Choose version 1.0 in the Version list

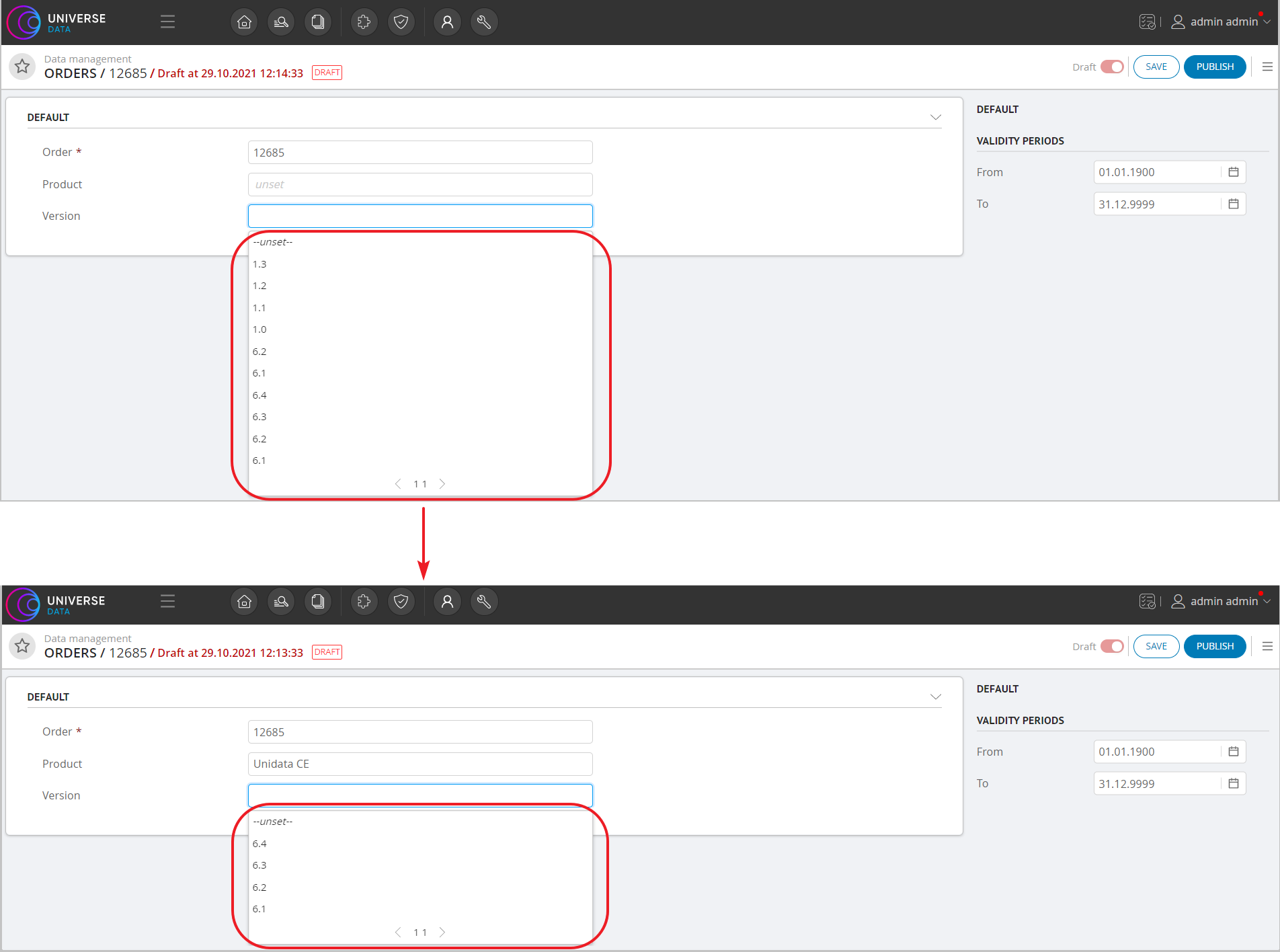coord(260,329)
